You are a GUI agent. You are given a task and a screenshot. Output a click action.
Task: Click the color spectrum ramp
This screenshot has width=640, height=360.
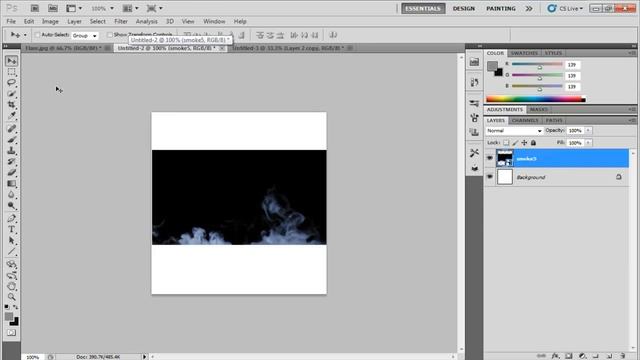[536, 99]
